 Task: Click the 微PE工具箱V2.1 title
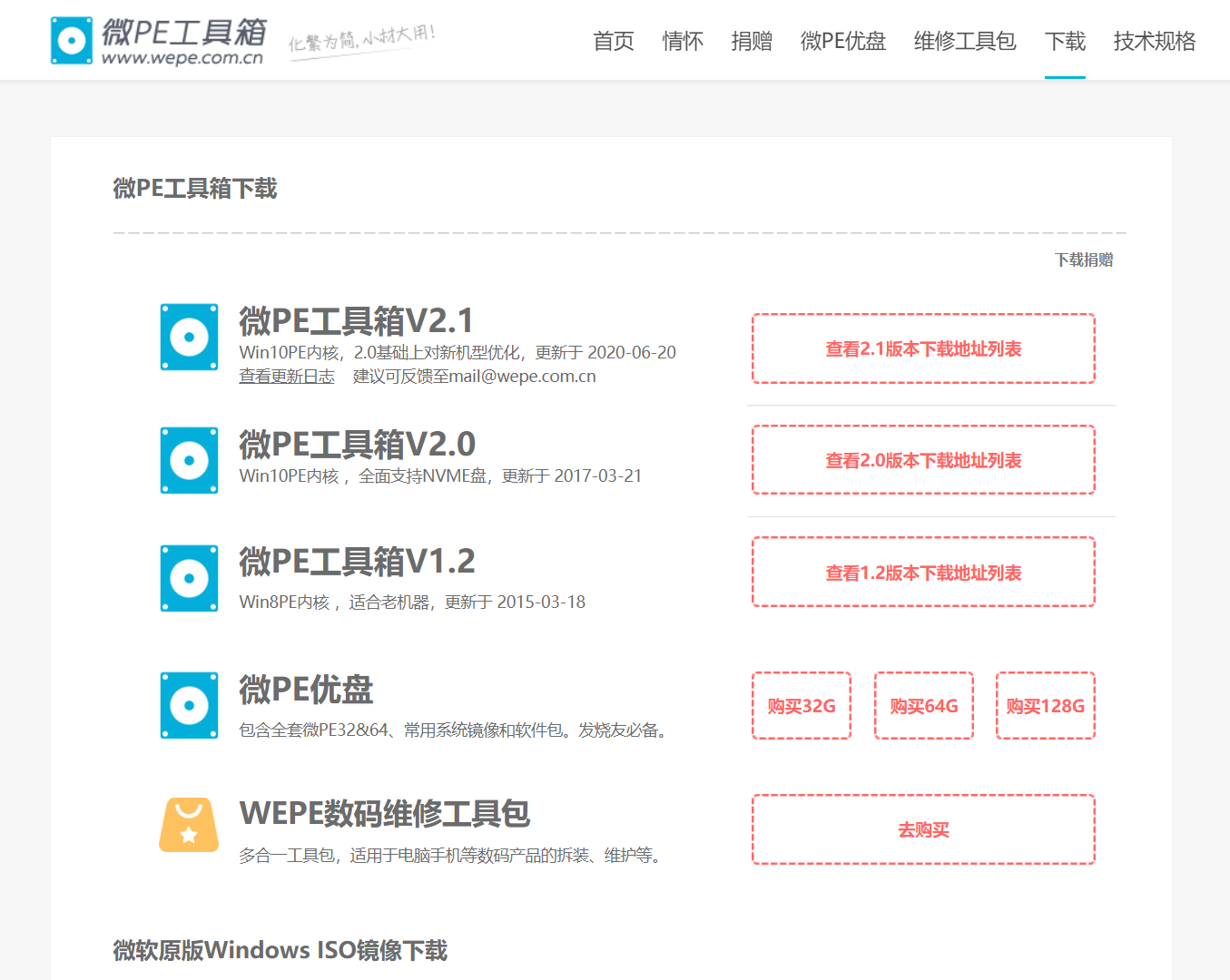click(356, 321)
